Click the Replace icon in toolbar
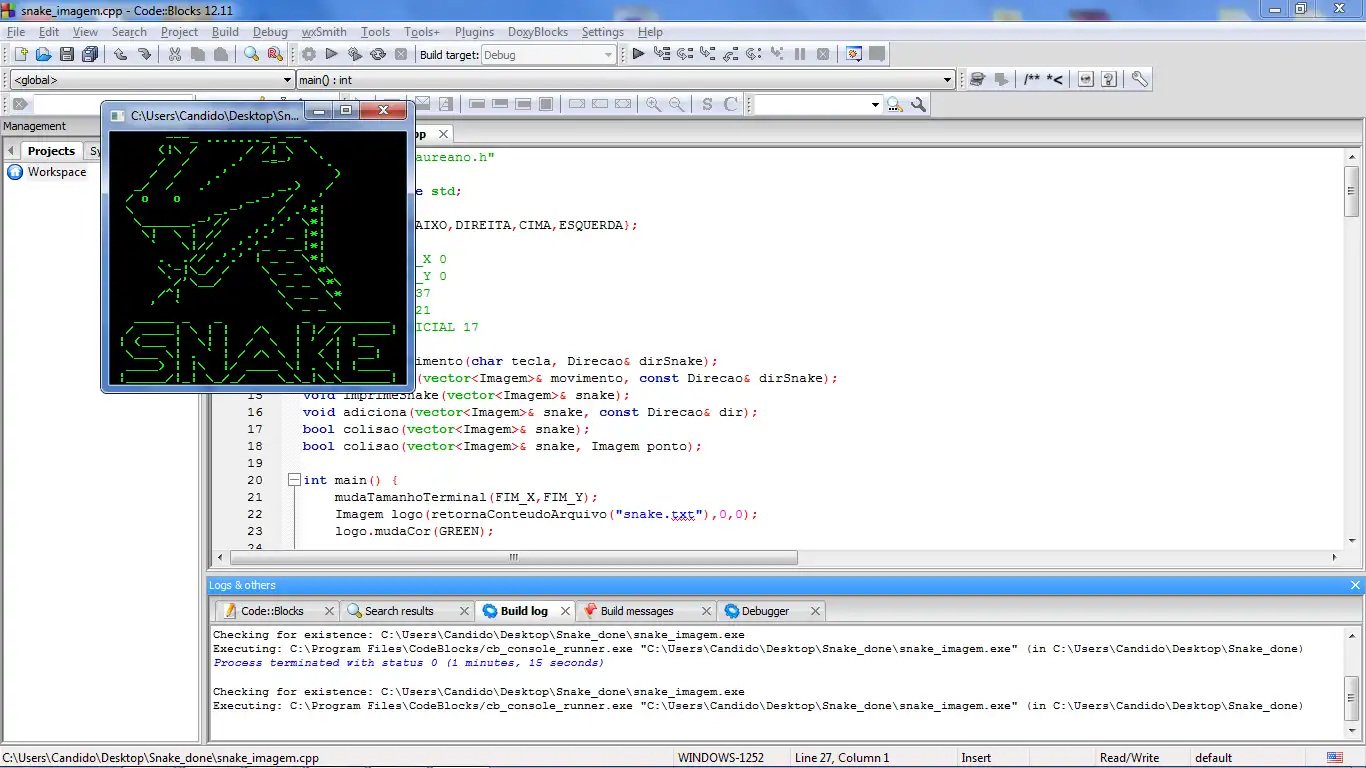The height and width of the screenshot is (768, 1366). [x=274, y=54]
